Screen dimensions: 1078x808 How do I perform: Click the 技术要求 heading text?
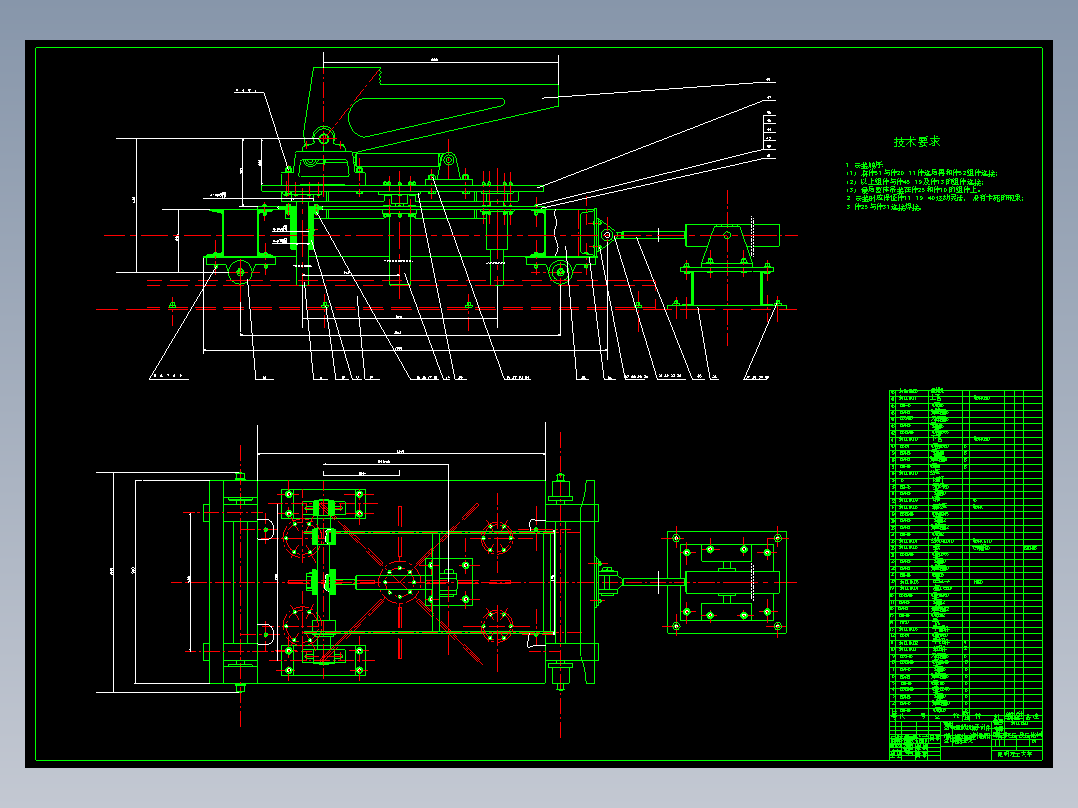pos(916,142)
